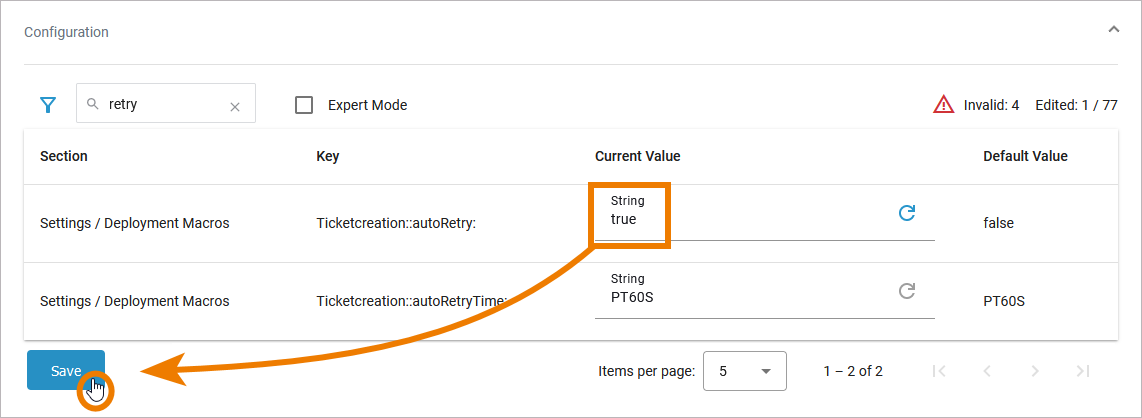Click the Section column header

tap(64, 156)
